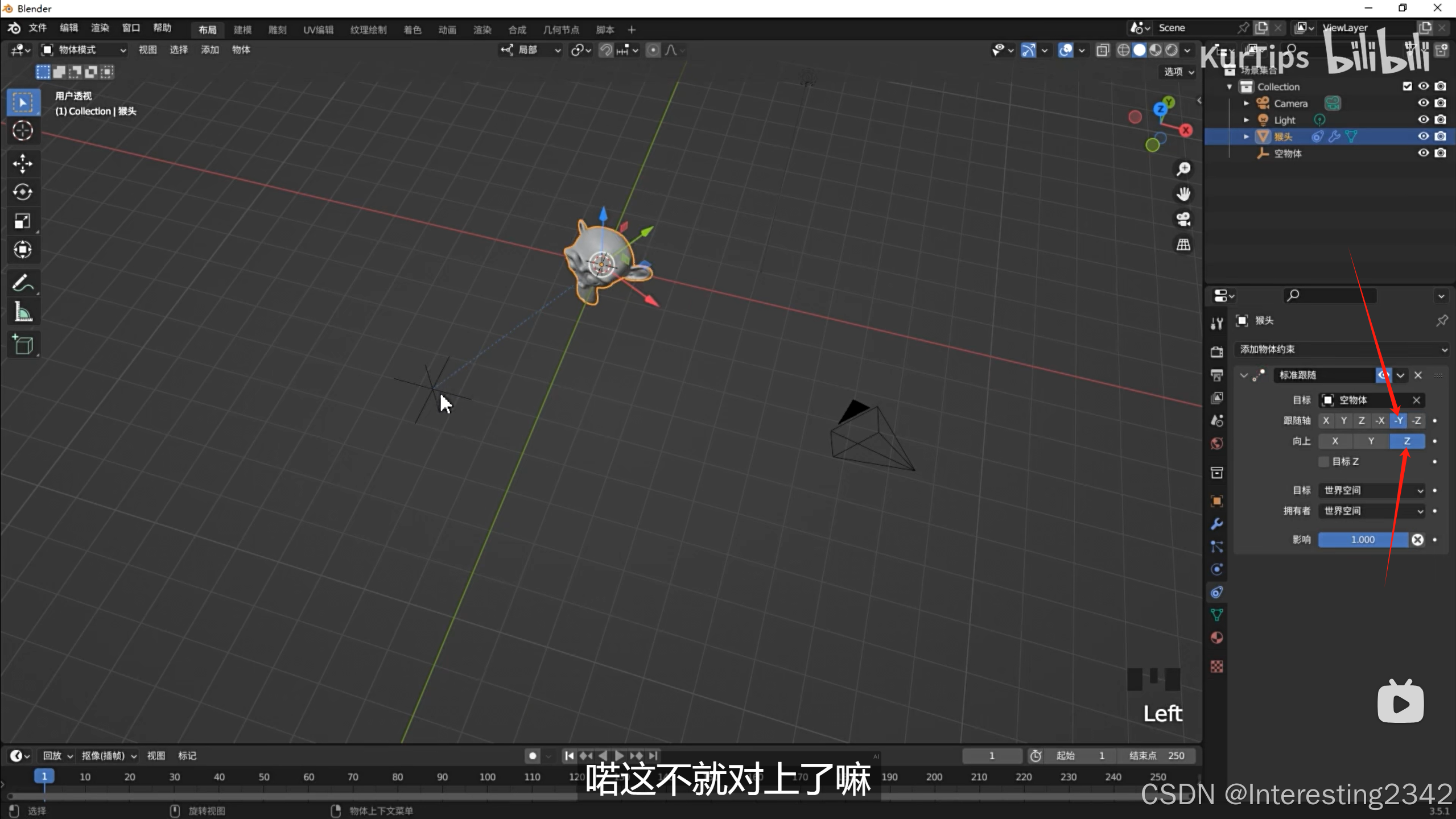
Task: Set track axis to -Z
Action: tap(1416, 421)
